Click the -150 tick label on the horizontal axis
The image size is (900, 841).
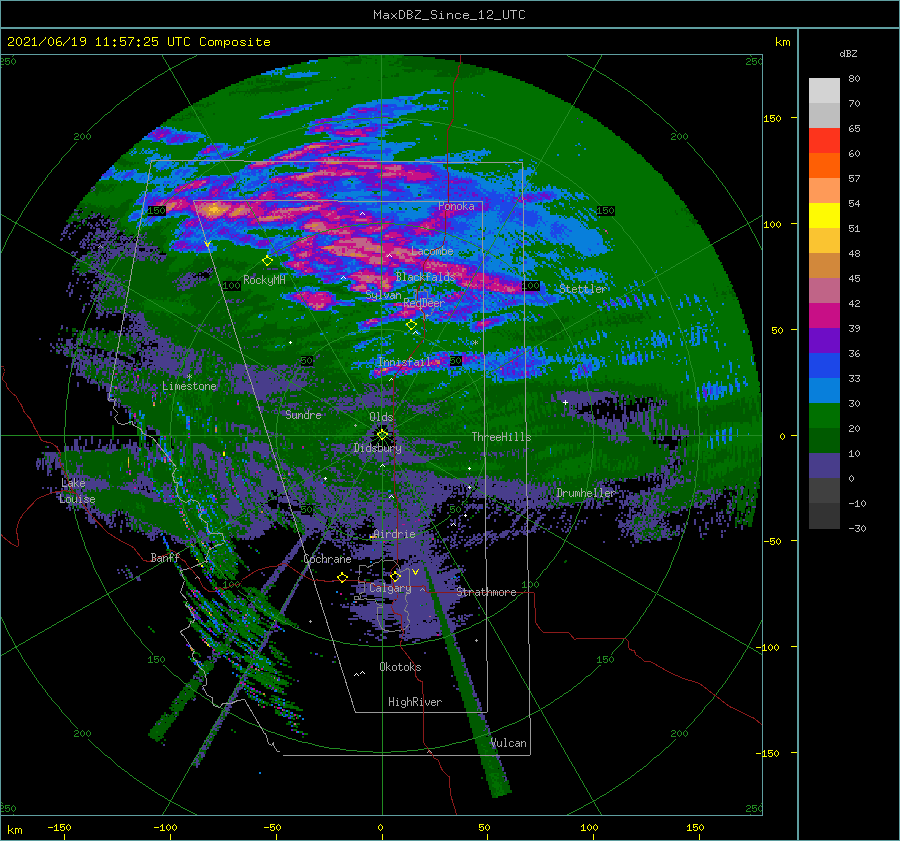click(59, 827)
